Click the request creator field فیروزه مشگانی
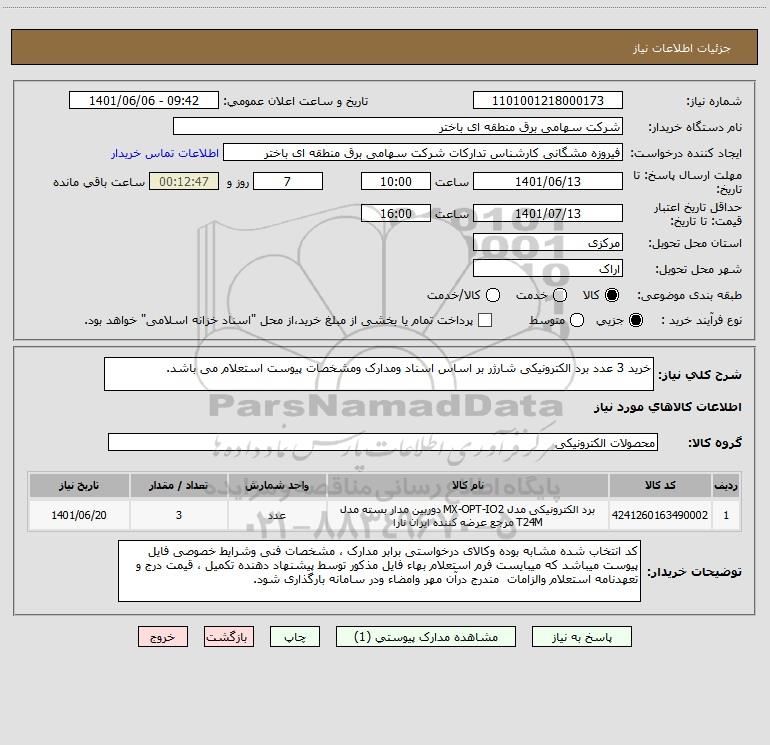Image resolution: width=770 pixels, height=745 pixels. click(423, 153)
